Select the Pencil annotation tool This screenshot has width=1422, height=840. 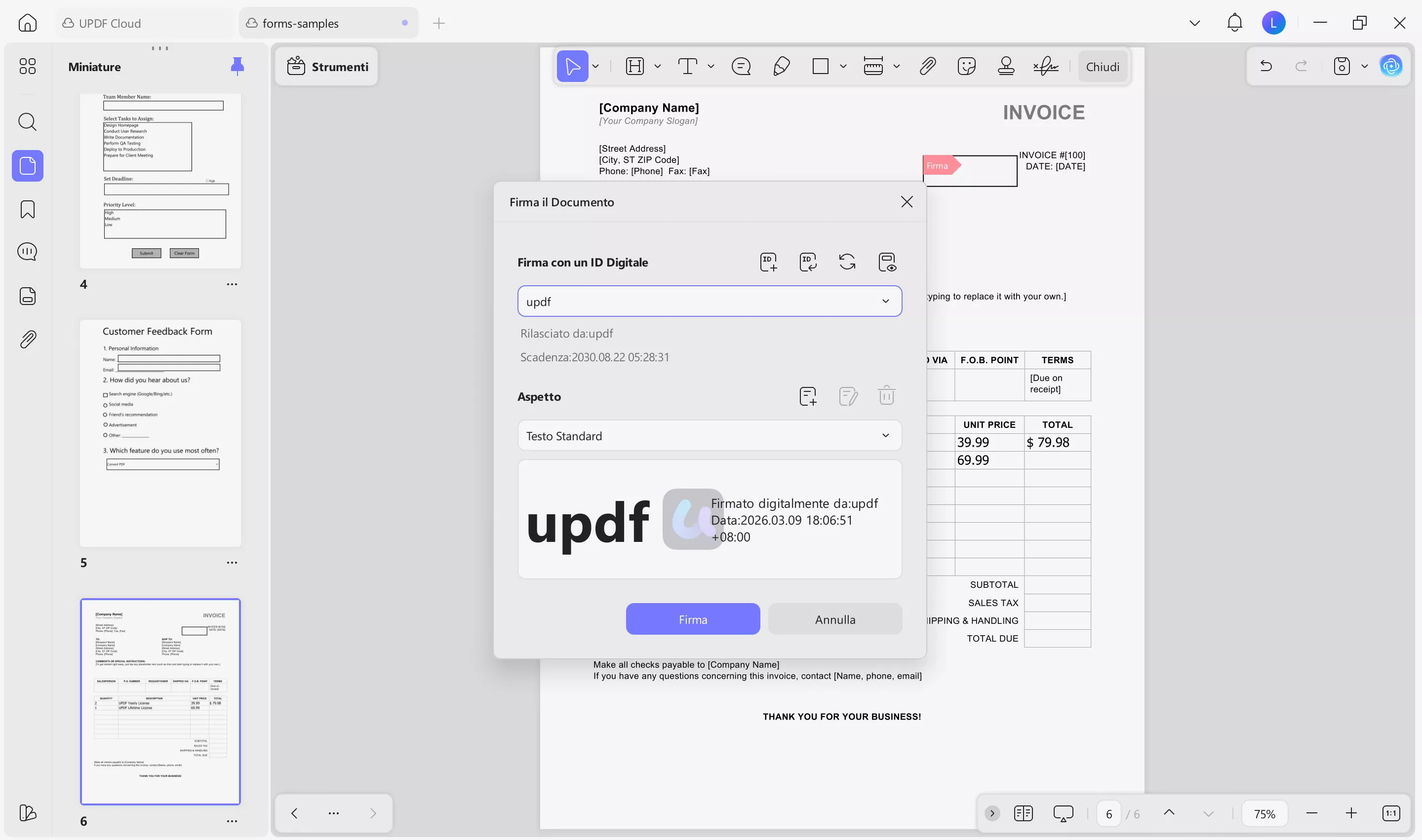pyautogui.click(x=782, y=66)
